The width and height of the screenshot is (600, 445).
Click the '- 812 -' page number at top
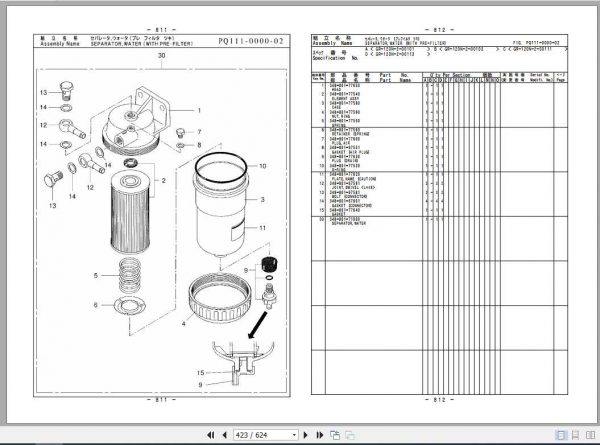tap(439, 29)
